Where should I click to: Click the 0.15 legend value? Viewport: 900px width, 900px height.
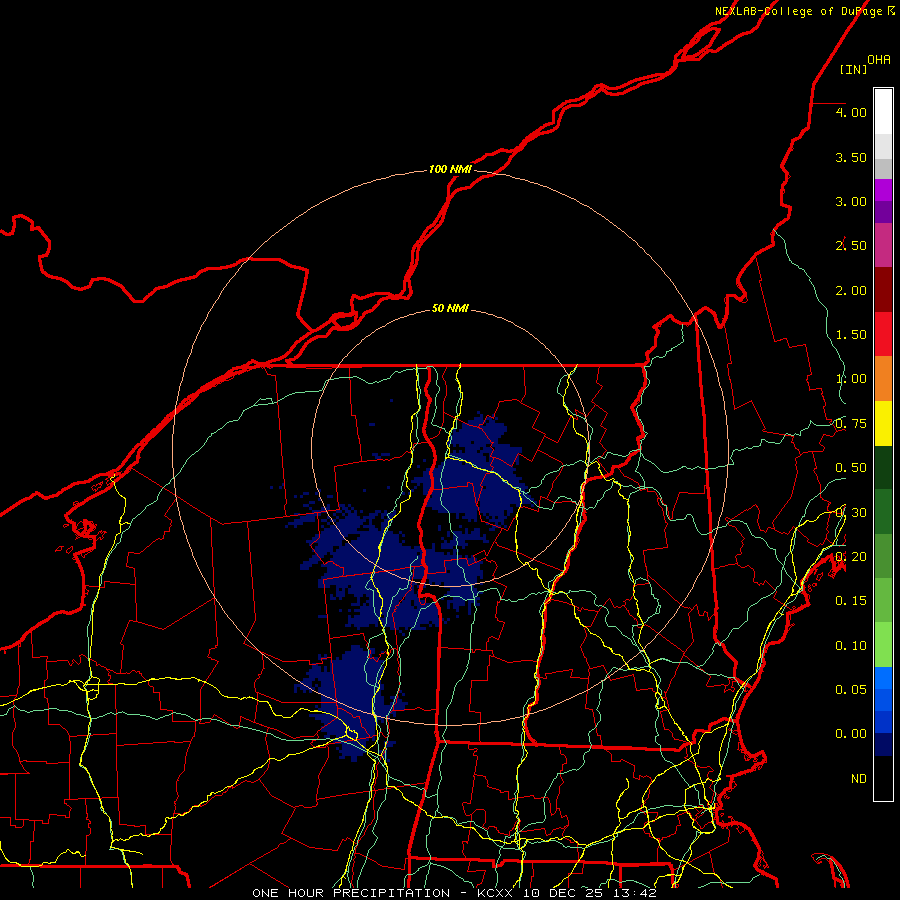851,601
